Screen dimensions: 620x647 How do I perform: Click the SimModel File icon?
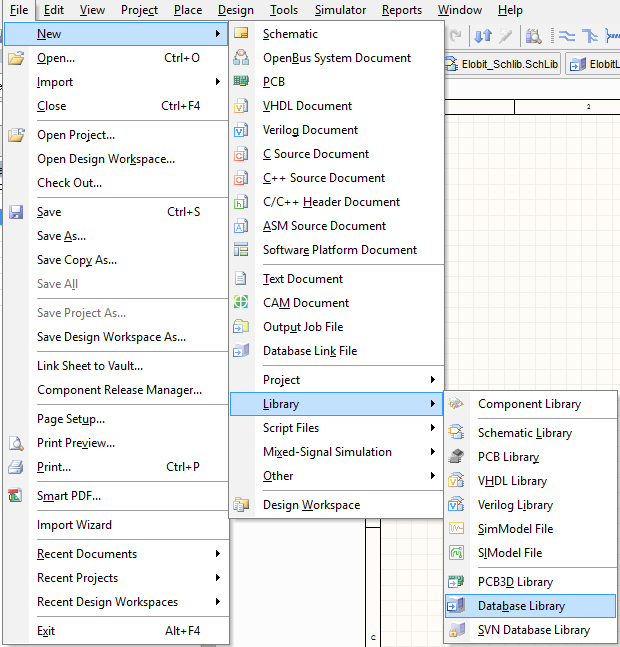456,529
